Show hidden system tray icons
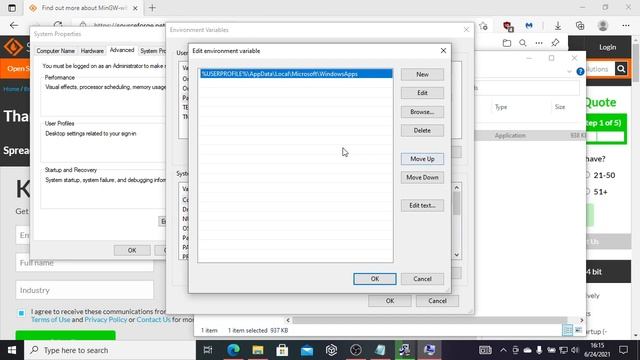 (x=503, y=350)
